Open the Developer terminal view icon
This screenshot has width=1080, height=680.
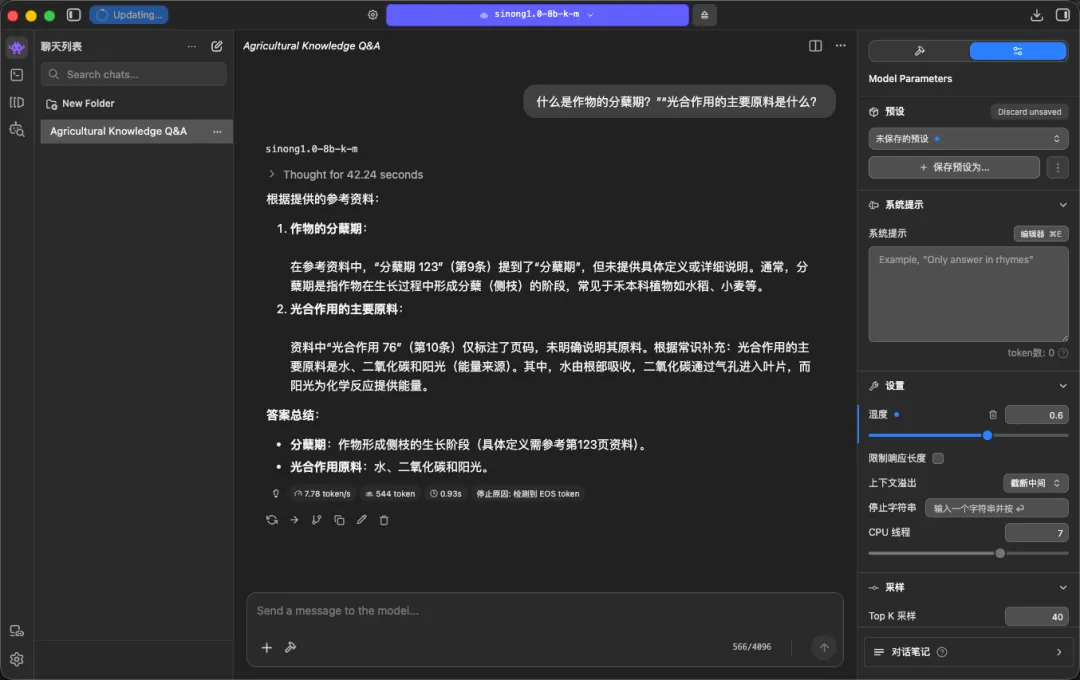tap(17, 75)
